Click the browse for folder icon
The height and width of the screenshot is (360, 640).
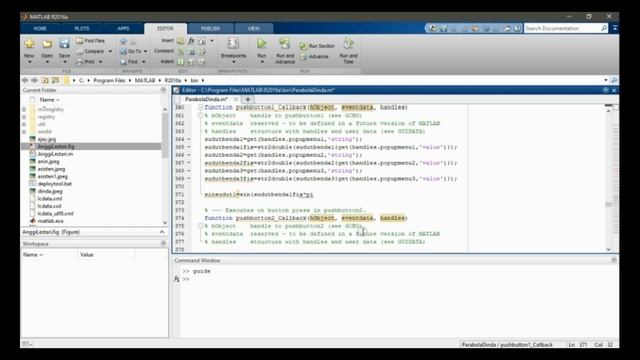(55, 80)
